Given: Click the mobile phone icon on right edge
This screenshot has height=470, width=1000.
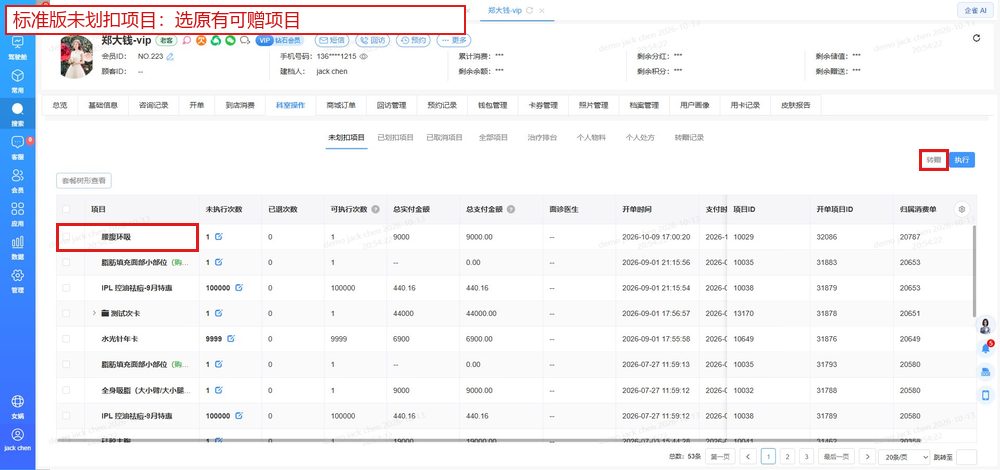Looking at the screenshot, I should click(986, 395).
